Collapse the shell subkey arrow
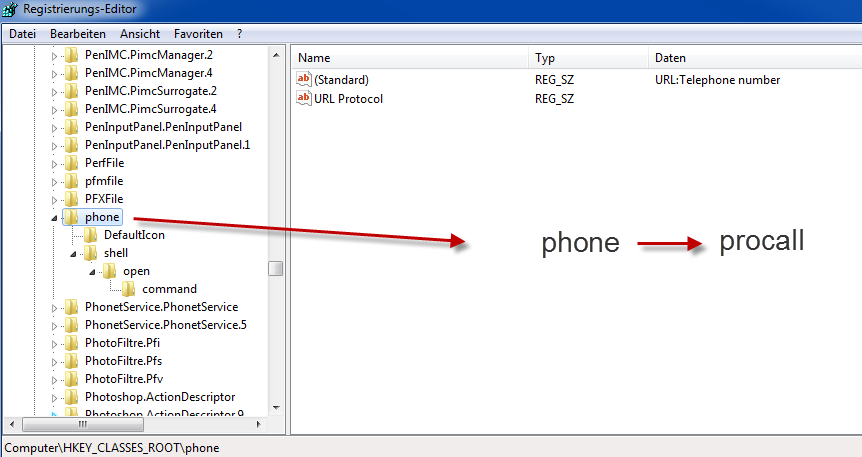 73,253
